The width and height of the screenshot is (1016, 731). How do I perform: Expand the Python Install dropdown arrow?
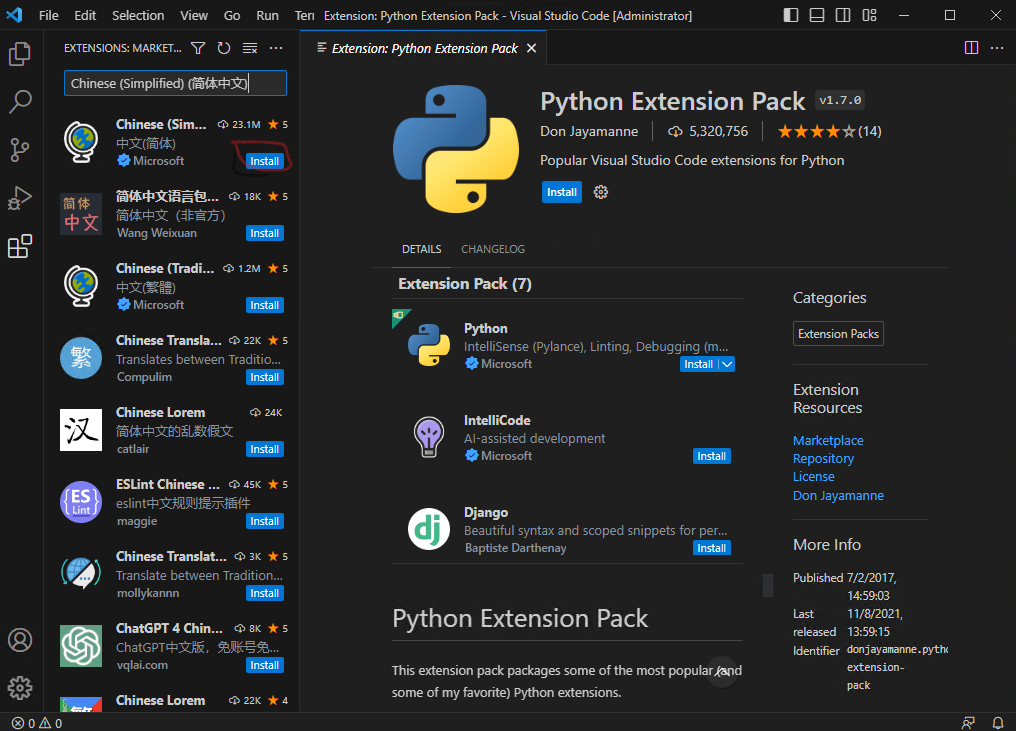click(x=727, y=364)
